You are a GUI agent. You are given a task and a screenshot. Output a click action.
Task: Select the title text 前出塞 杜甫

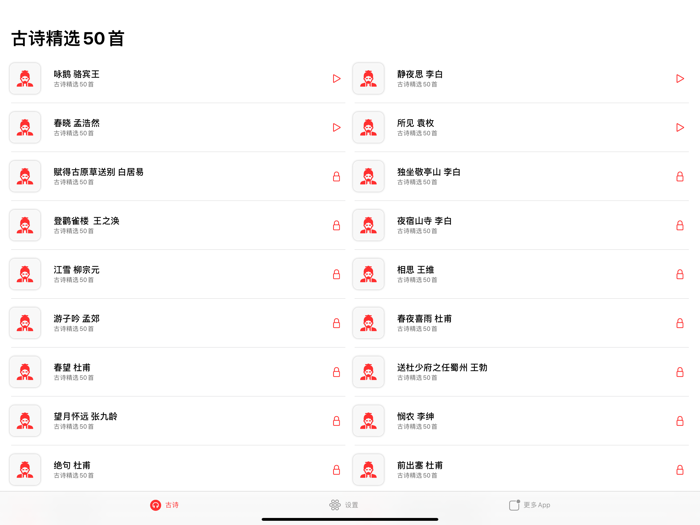tap(420, 465)
